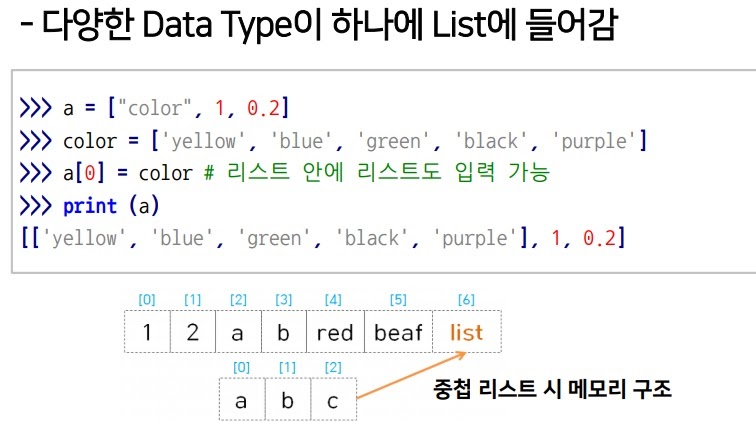This screenshot has width=756, height=422.
Task: Click the upper diagram cell containing 1
Action: coord(147,332)
